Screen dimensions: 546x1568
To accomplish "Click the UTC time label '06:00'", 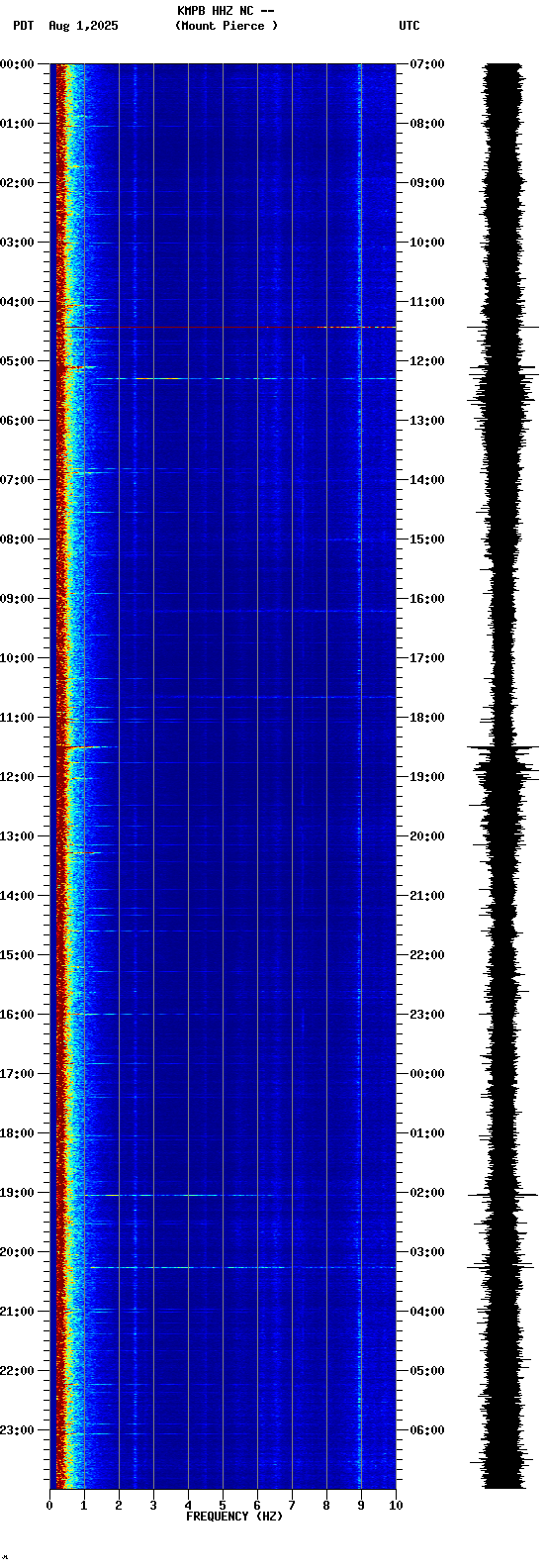I will [x=427, y=1430].
